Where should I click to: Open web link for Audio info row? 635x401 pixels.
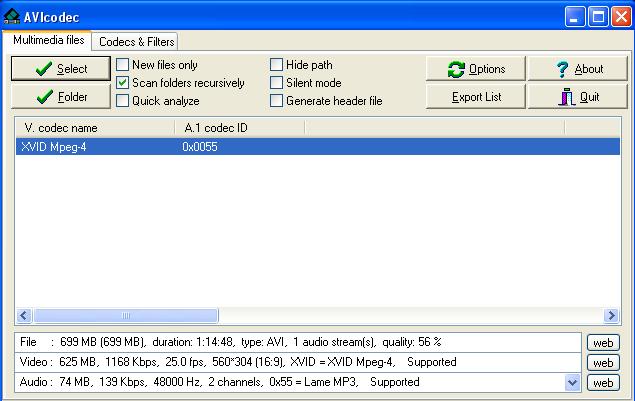[603, 382]
